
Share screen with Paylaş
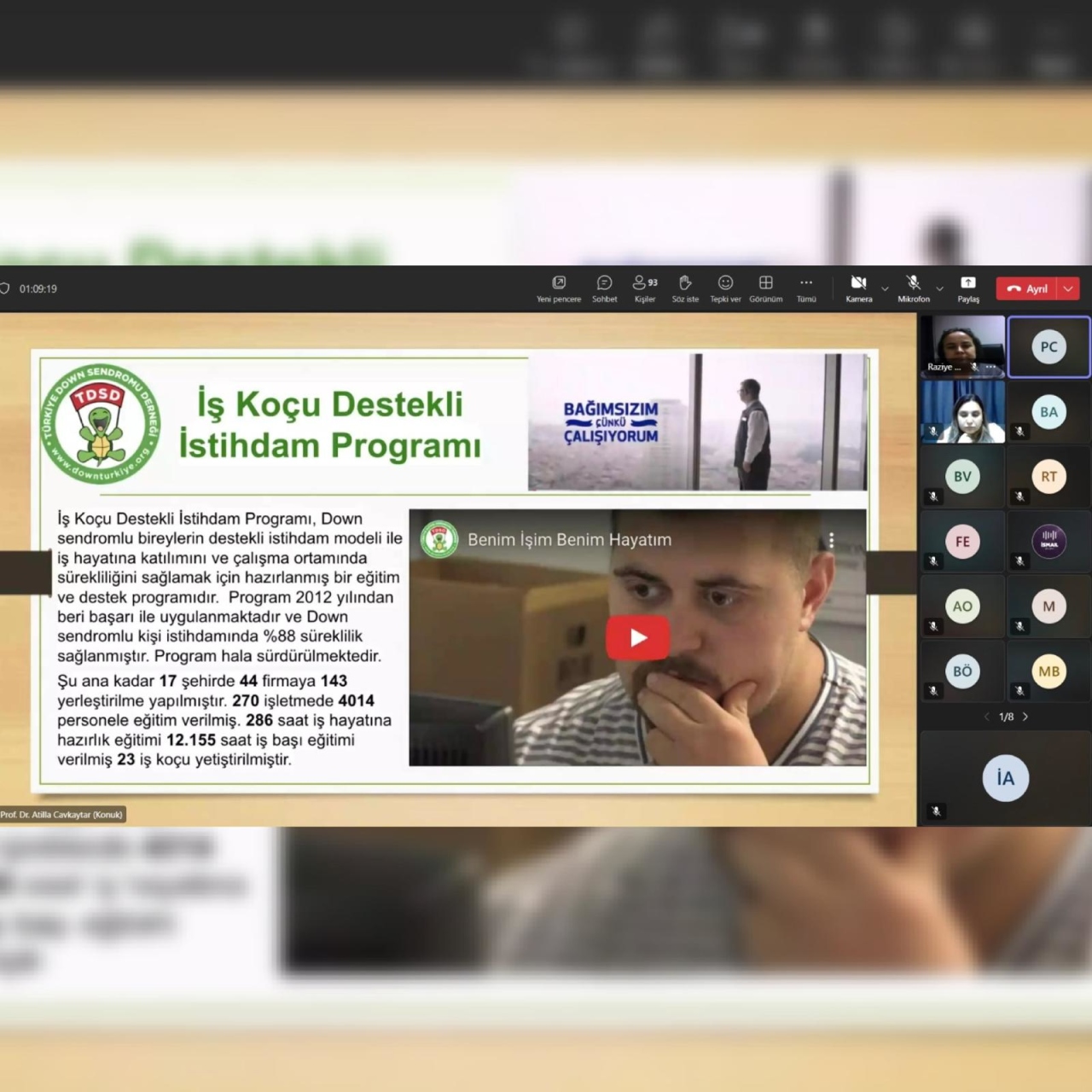pyautogui.click(x=968, y=288)
